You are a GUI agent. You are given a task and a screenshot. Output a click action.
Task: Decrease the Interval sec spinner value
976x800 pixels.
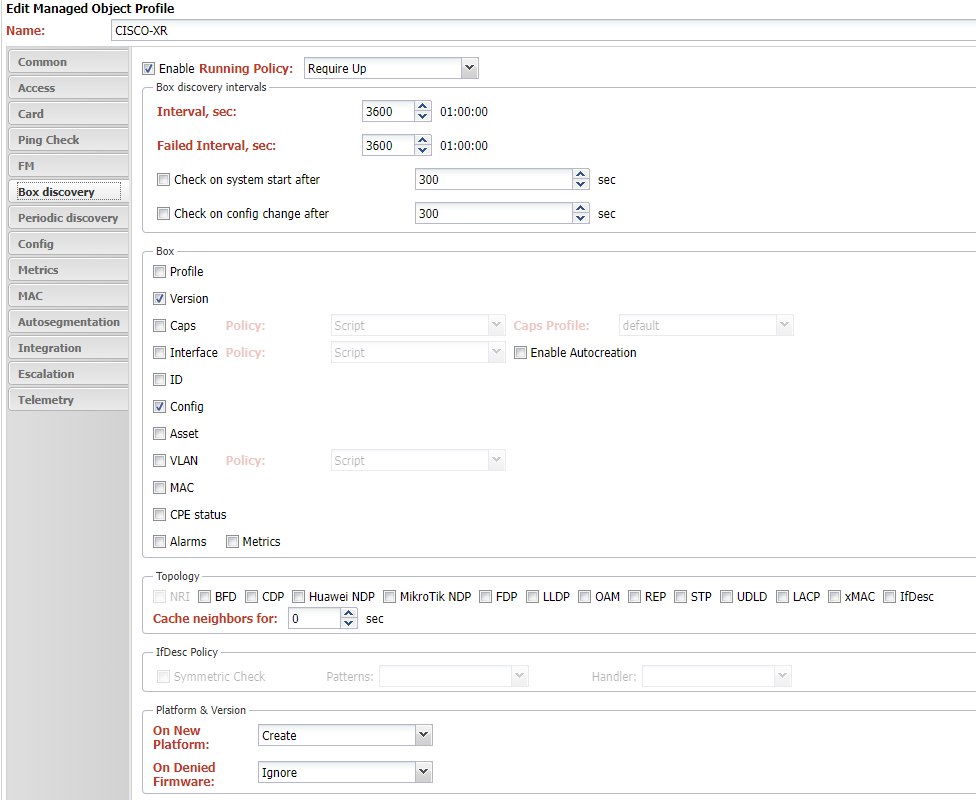(423, 116)
